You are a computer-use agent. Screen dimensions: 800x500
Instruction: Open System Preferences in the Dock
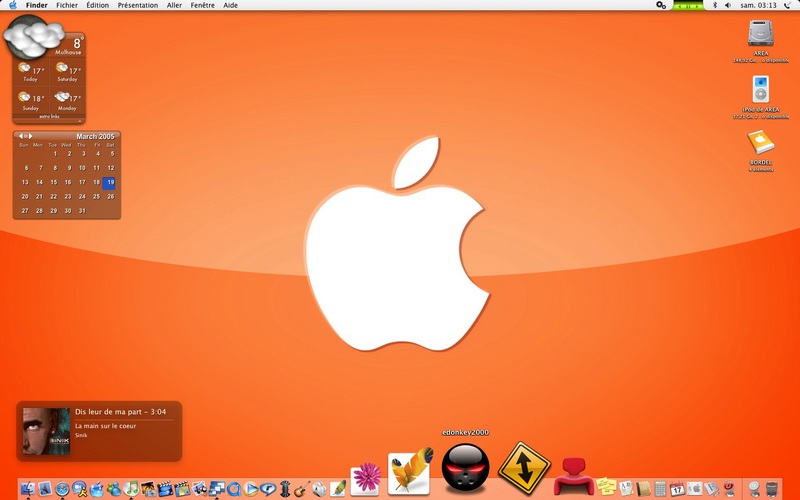(x=694, y=488)
